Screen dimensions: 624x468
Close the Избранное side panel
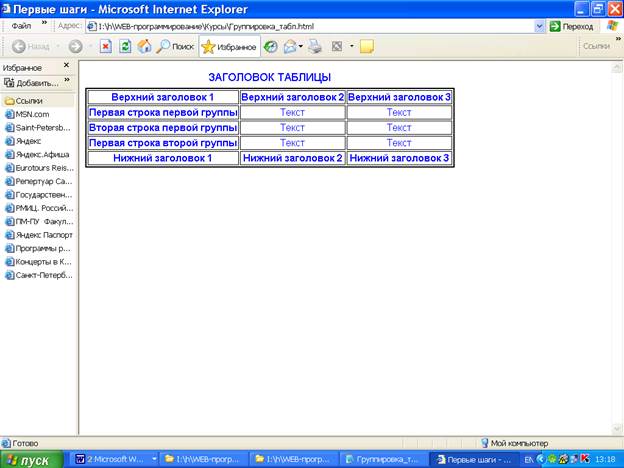[x=66, y=65]
